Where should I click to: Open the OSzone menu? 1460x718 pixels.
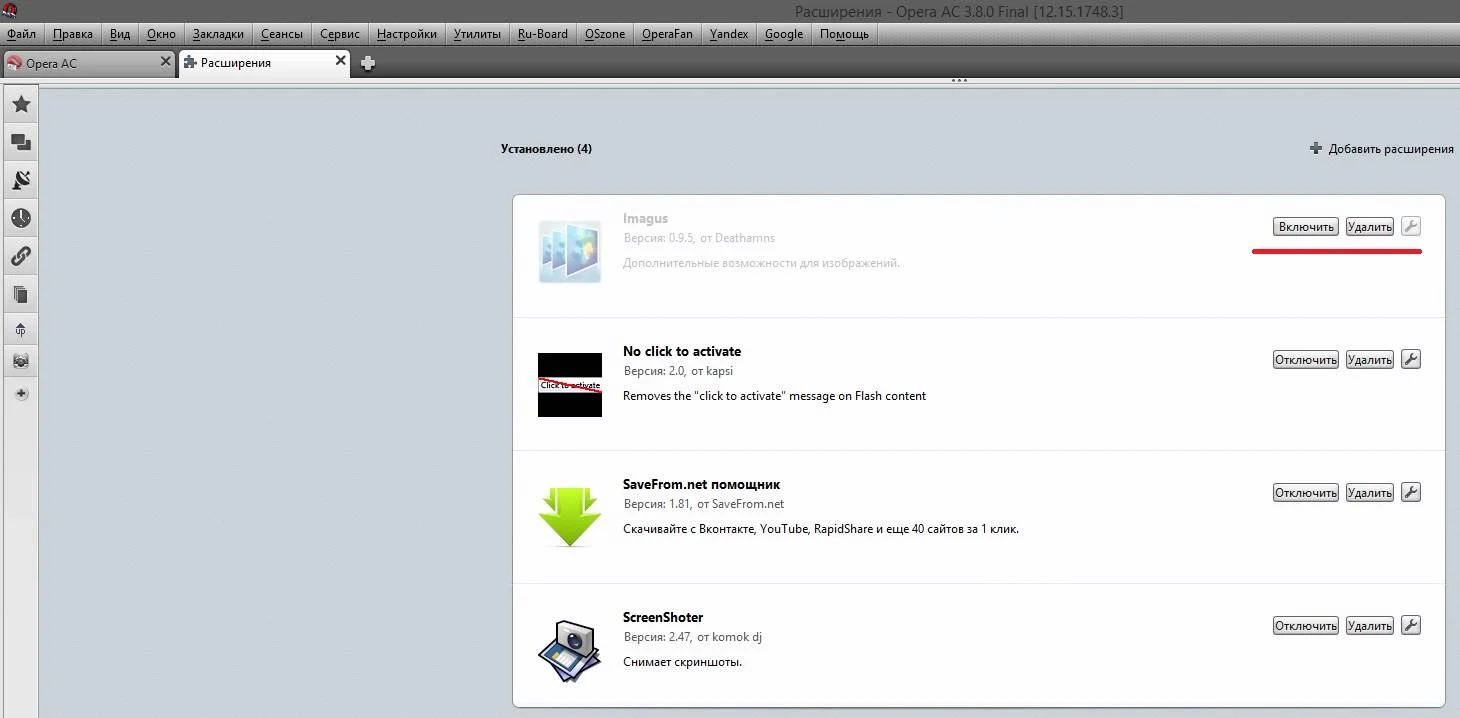pyautogui.click(x=605, y=34)
